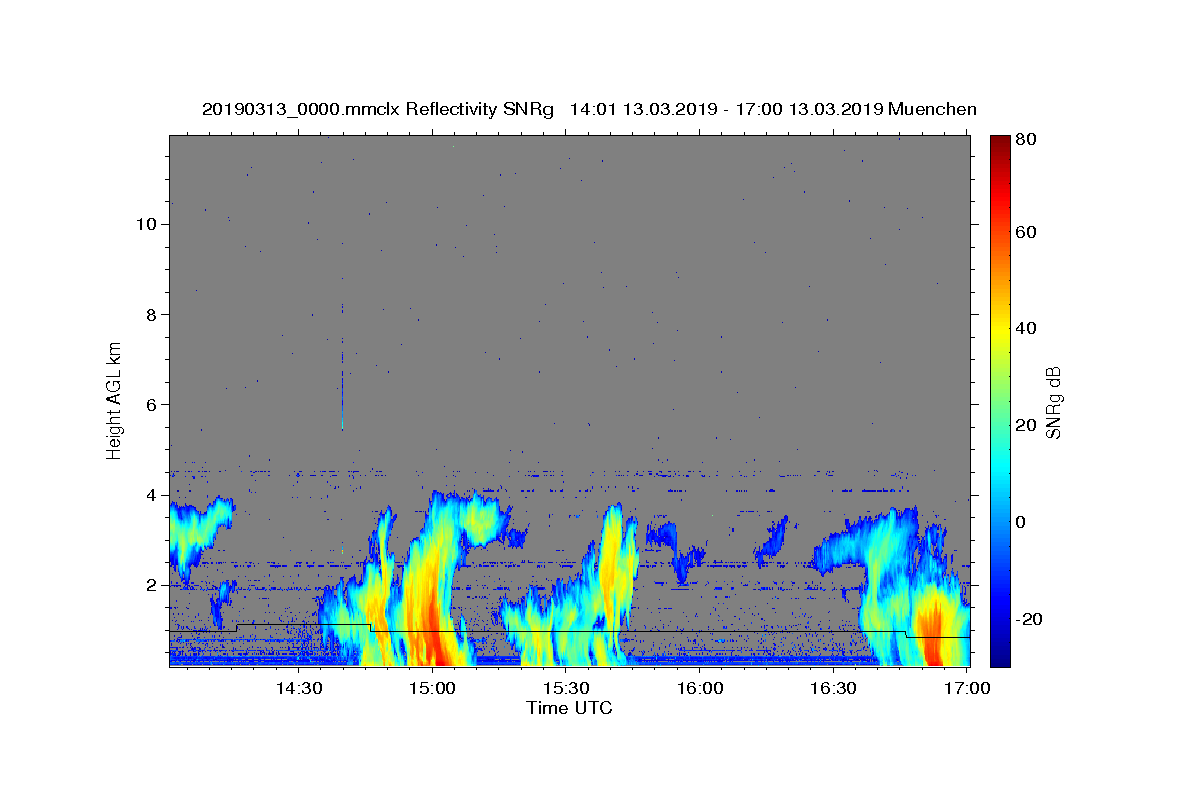
Task: Click the colorbar value 80
Action: coord(1027,140)
